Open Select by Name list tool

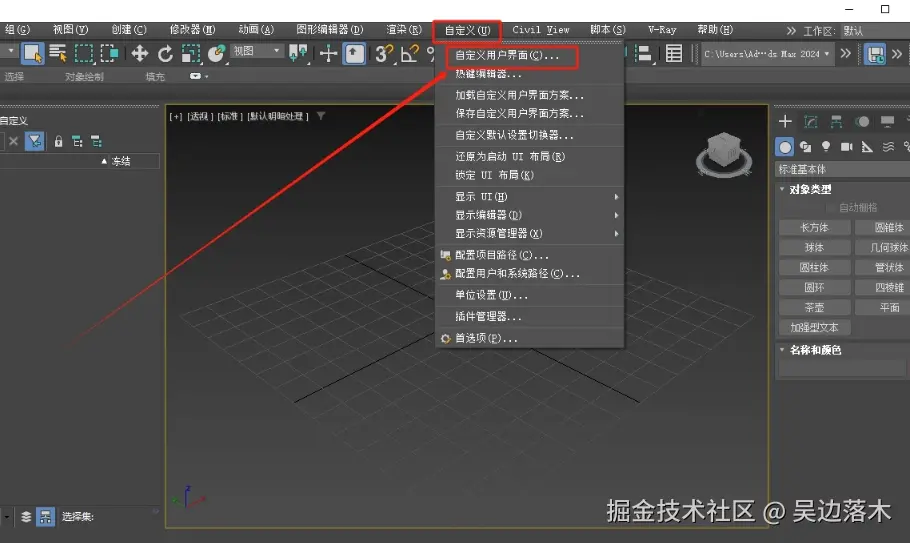(57, 54)
